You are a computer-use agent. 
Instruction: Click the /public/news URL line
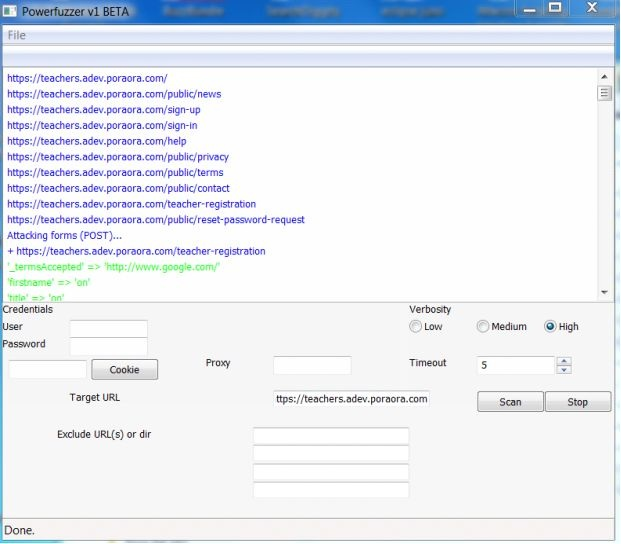pyautogui.click(x=114, y=94)
